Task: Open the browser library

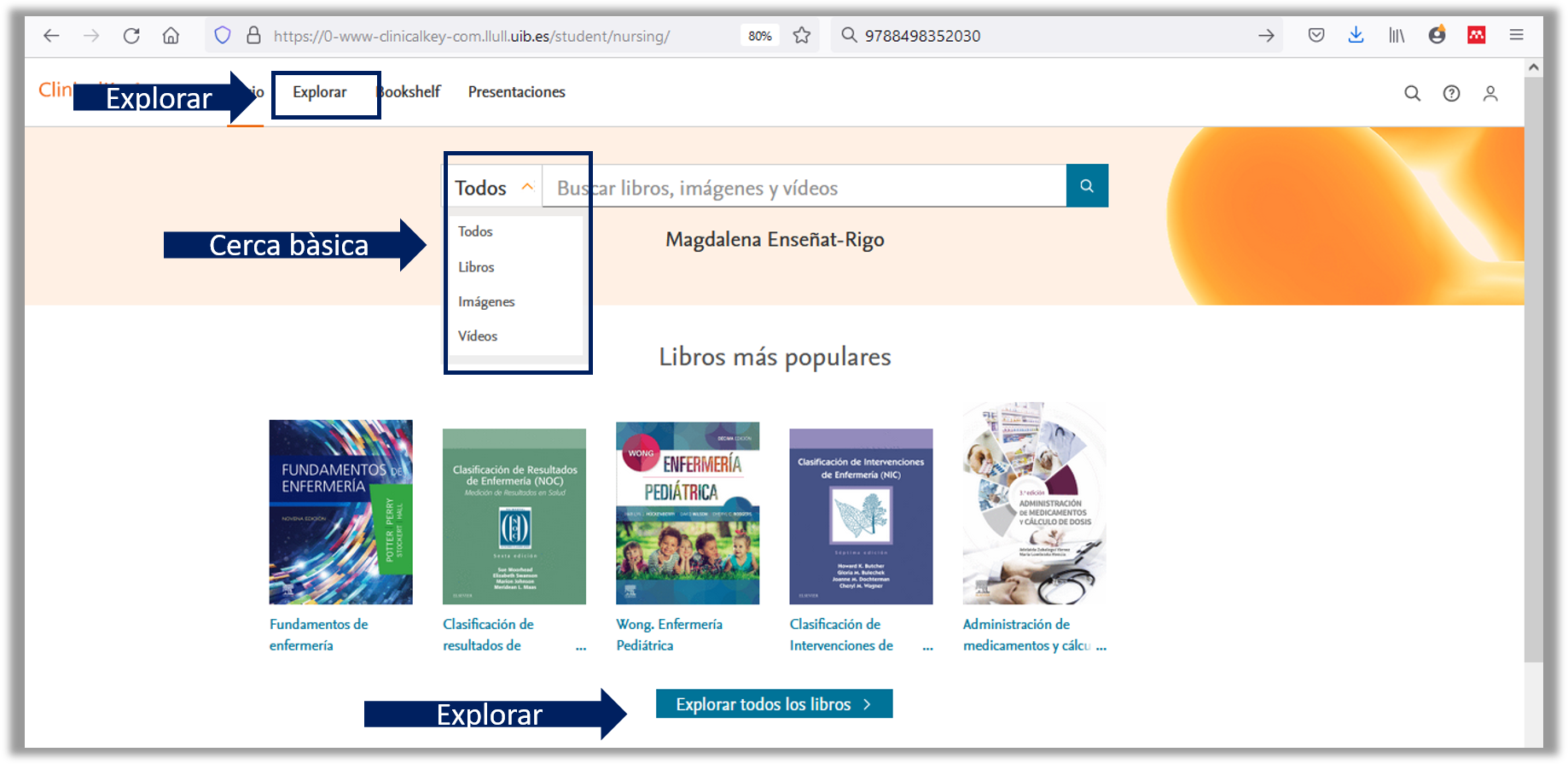Action: click(x=1397, y=35)
